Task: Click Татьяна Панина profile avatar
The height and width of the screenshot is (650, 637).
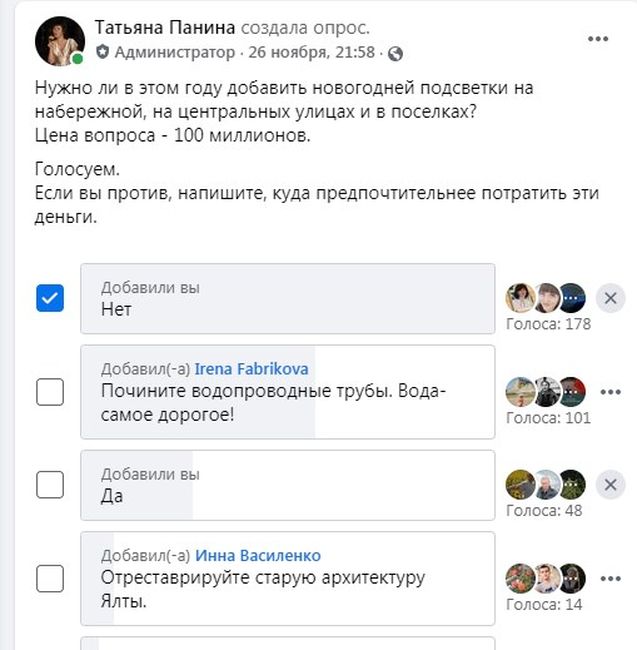Action: pyautogui.click(x=60, y=41)
